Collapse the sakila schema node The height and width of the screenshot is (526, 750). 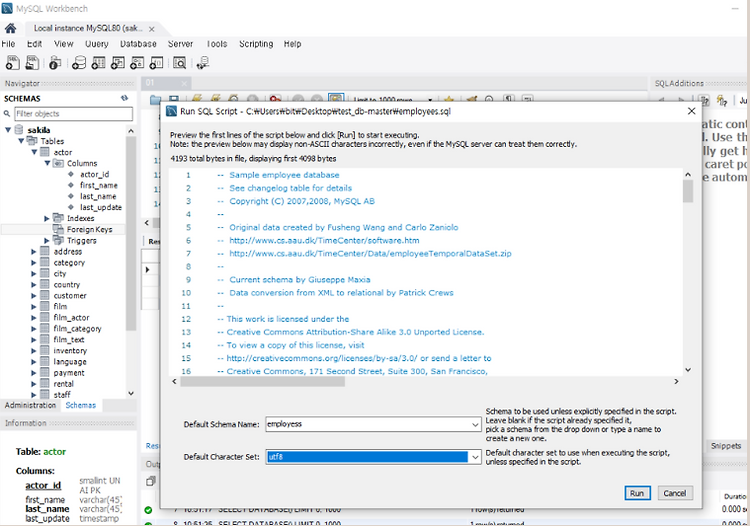8,130
